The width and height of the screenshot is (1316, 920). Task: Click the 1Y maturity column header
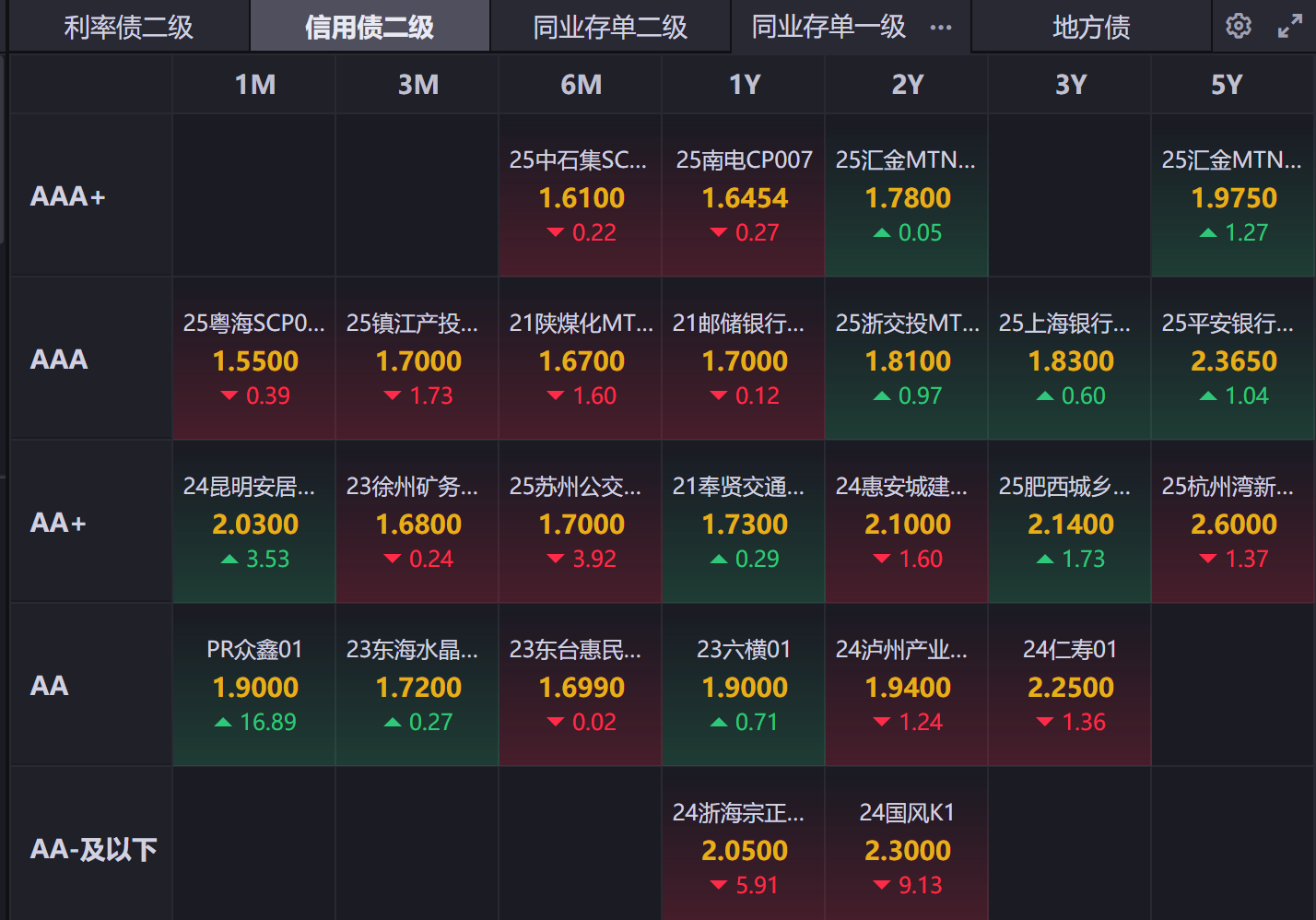(x=744, y=85)
